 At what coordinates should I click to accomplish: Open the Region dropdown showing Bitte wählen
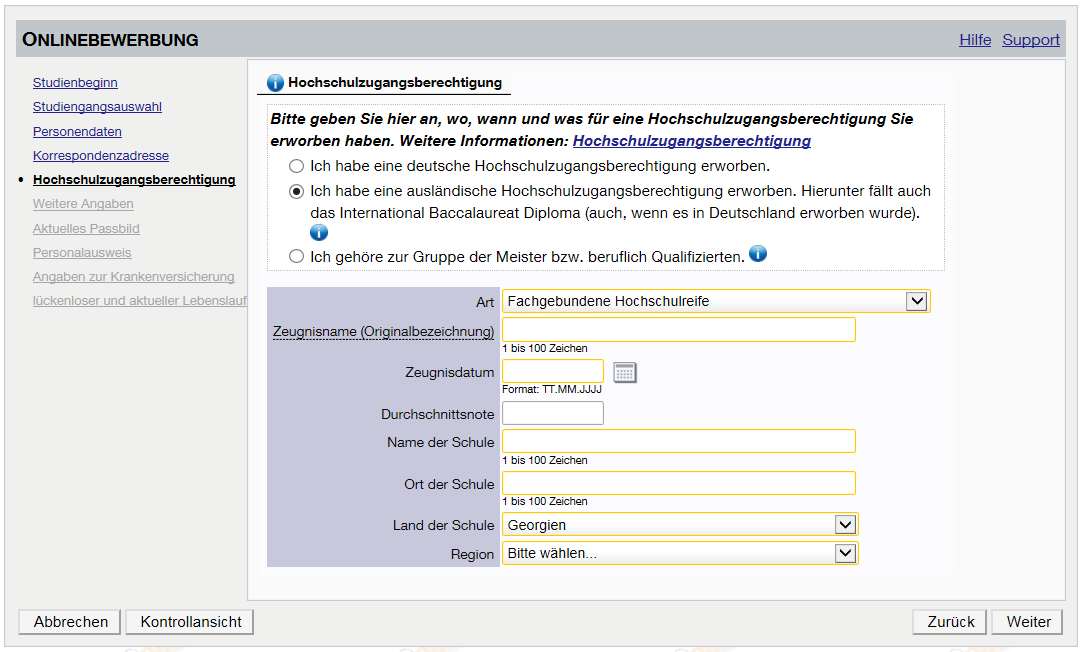coord(680,553)
